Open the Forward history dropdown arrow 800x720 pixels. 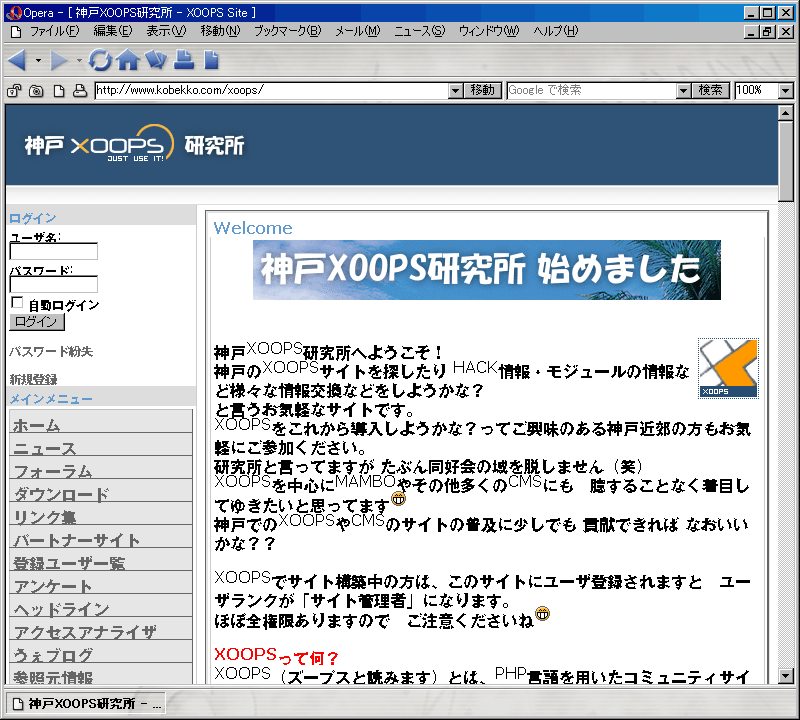[79, 61]
